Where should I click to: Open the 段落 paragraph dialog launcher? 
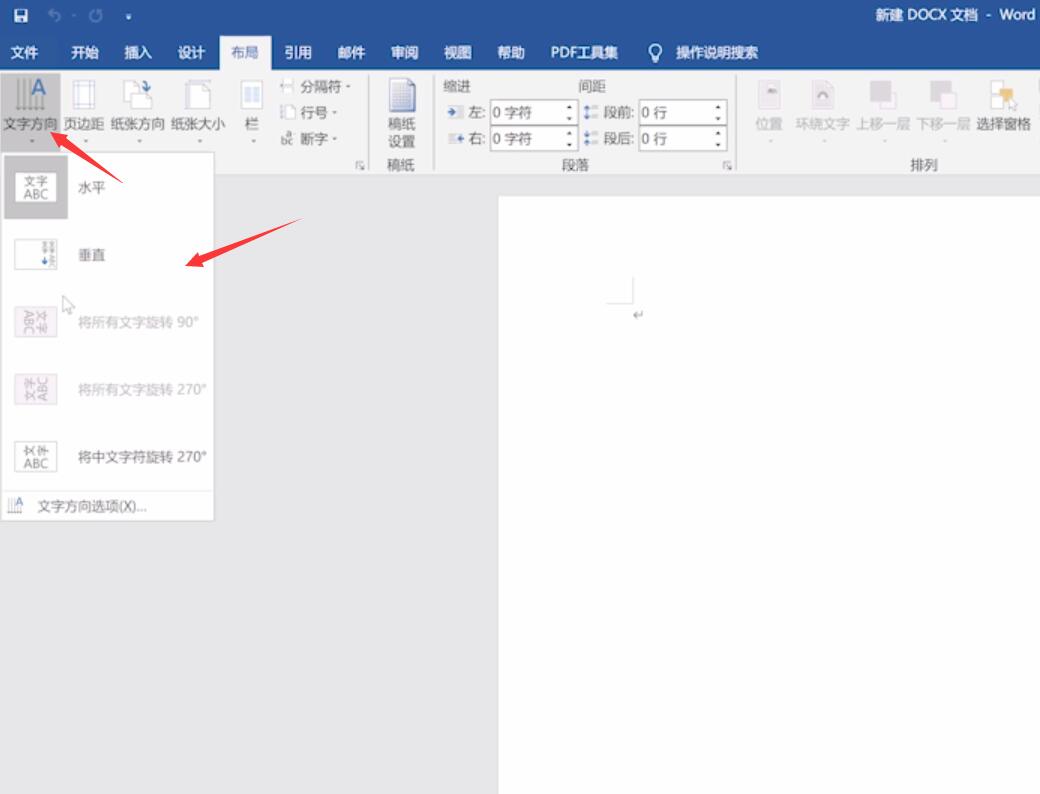(x=727, y=165)
